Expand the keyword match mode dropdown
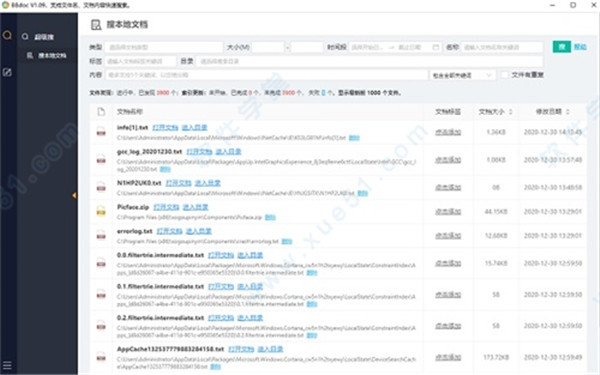This screenshot has width=600, height=375. pos(463,75)
